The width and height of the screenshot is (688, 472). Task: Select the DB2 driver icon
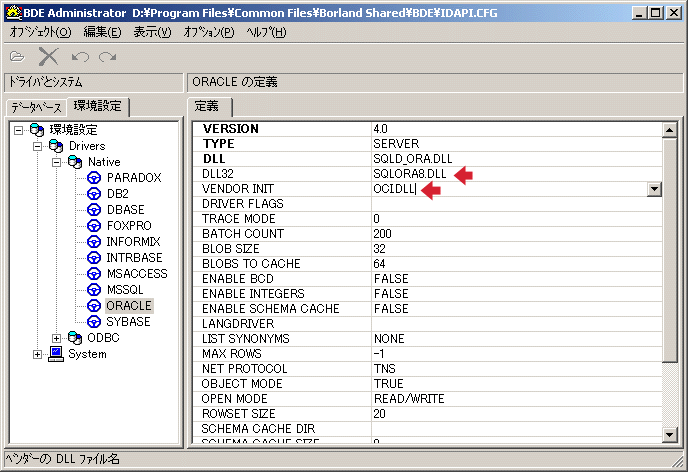[x=94, y=193]
